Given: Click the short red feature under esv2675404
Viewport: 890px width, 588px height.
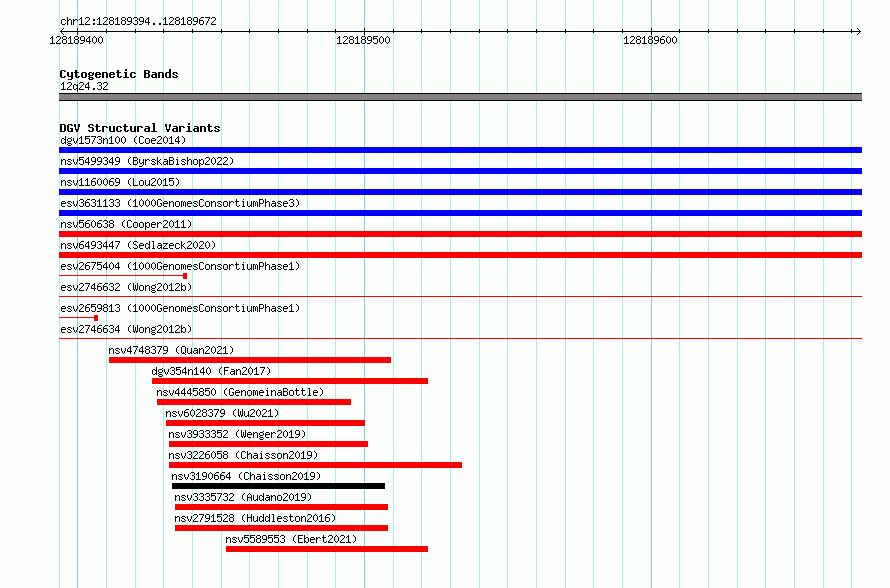Looking at the screenshot, I should pos(123,276).
